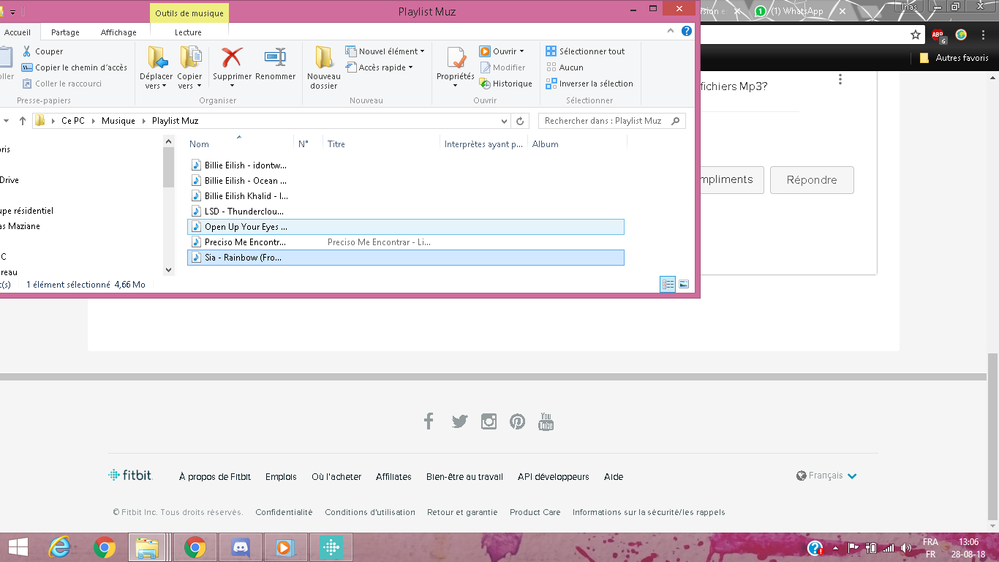Viewport: 999px width, 562px height.
Task: Open the Français language dropdown
Action: (826, 476)
